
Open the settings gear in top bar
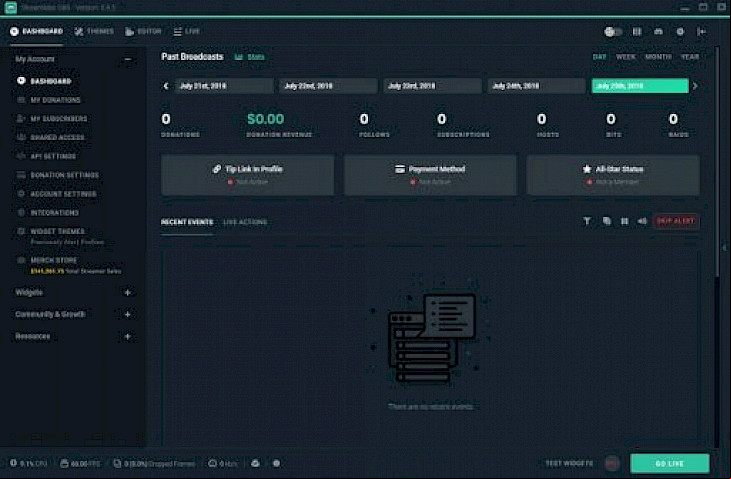point(680,32)
